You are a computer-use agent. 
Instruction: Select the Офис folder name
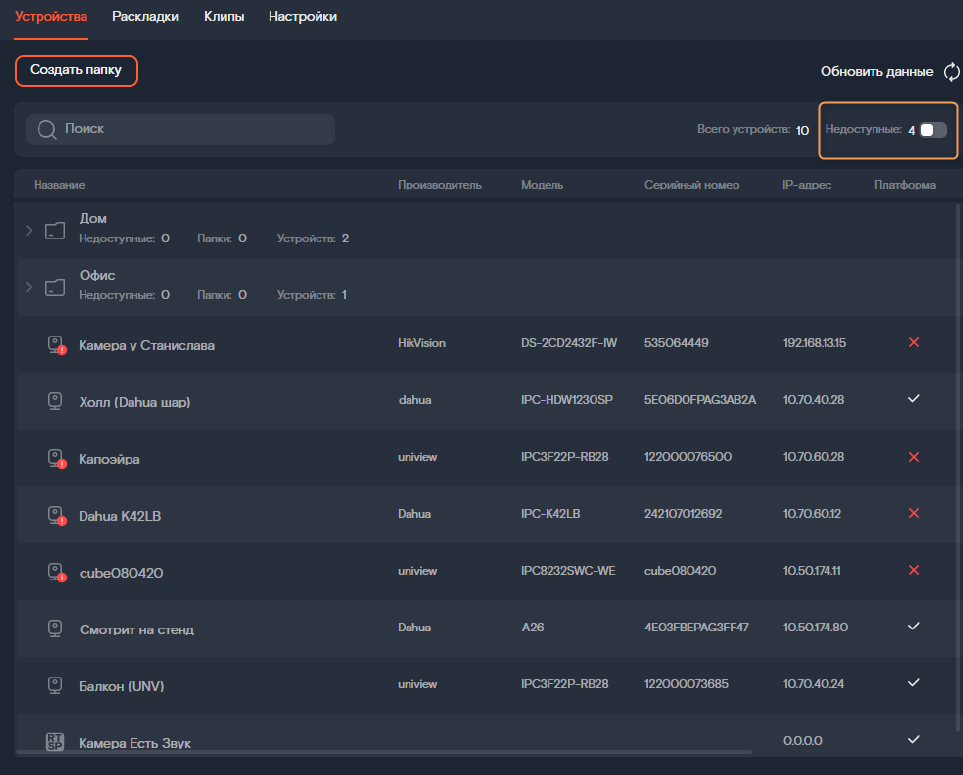[x=98, y=275]
